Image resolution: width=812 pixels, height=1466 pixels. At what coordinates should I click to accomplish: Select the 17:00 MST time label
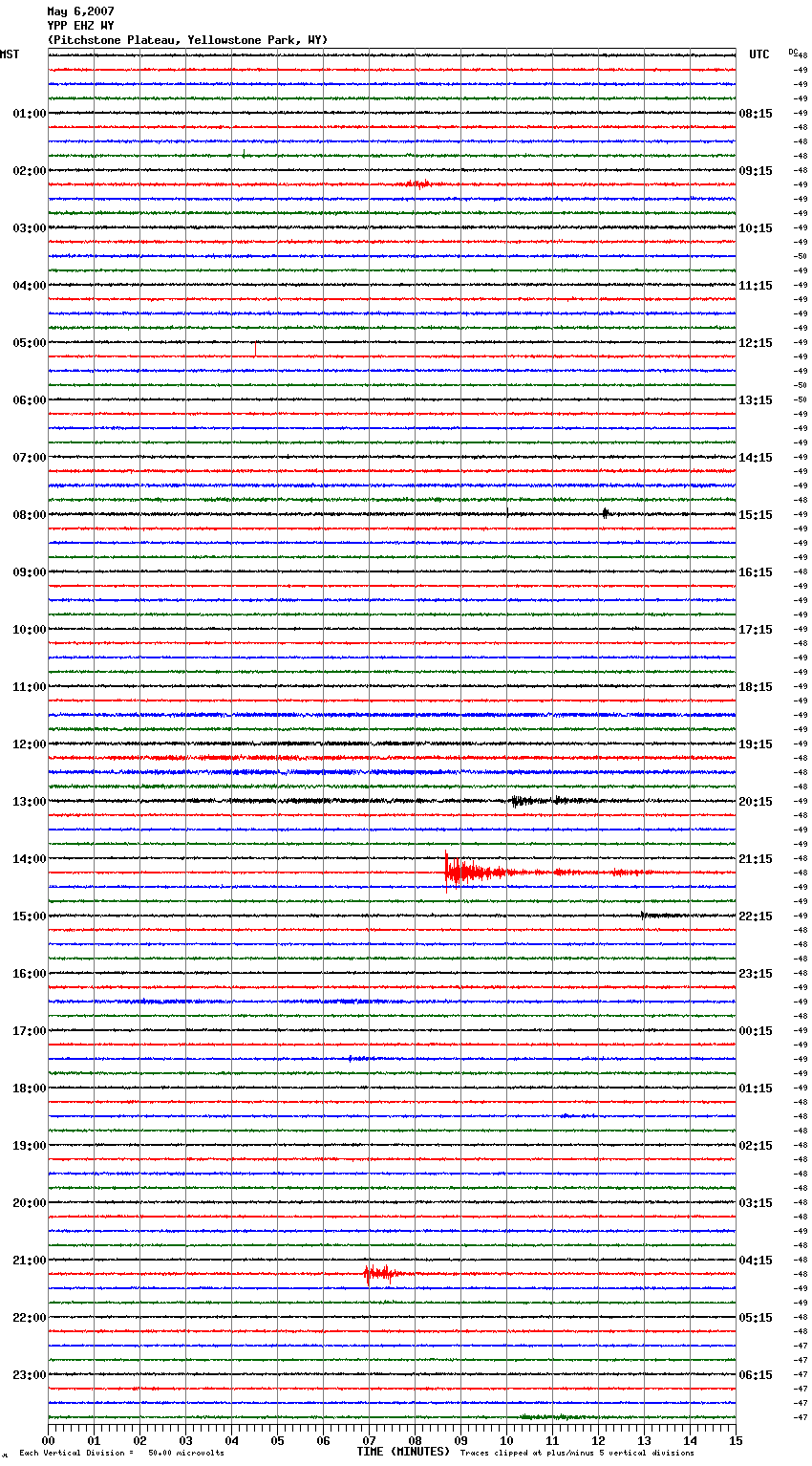[30, 1031]
